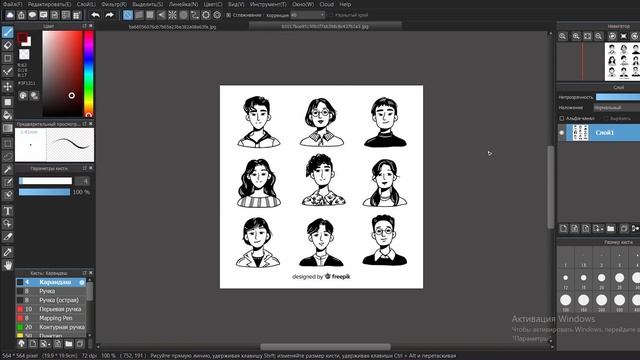Select the Контурная ручка brush
Screen dimensions: 640x360
pos(51,327)
